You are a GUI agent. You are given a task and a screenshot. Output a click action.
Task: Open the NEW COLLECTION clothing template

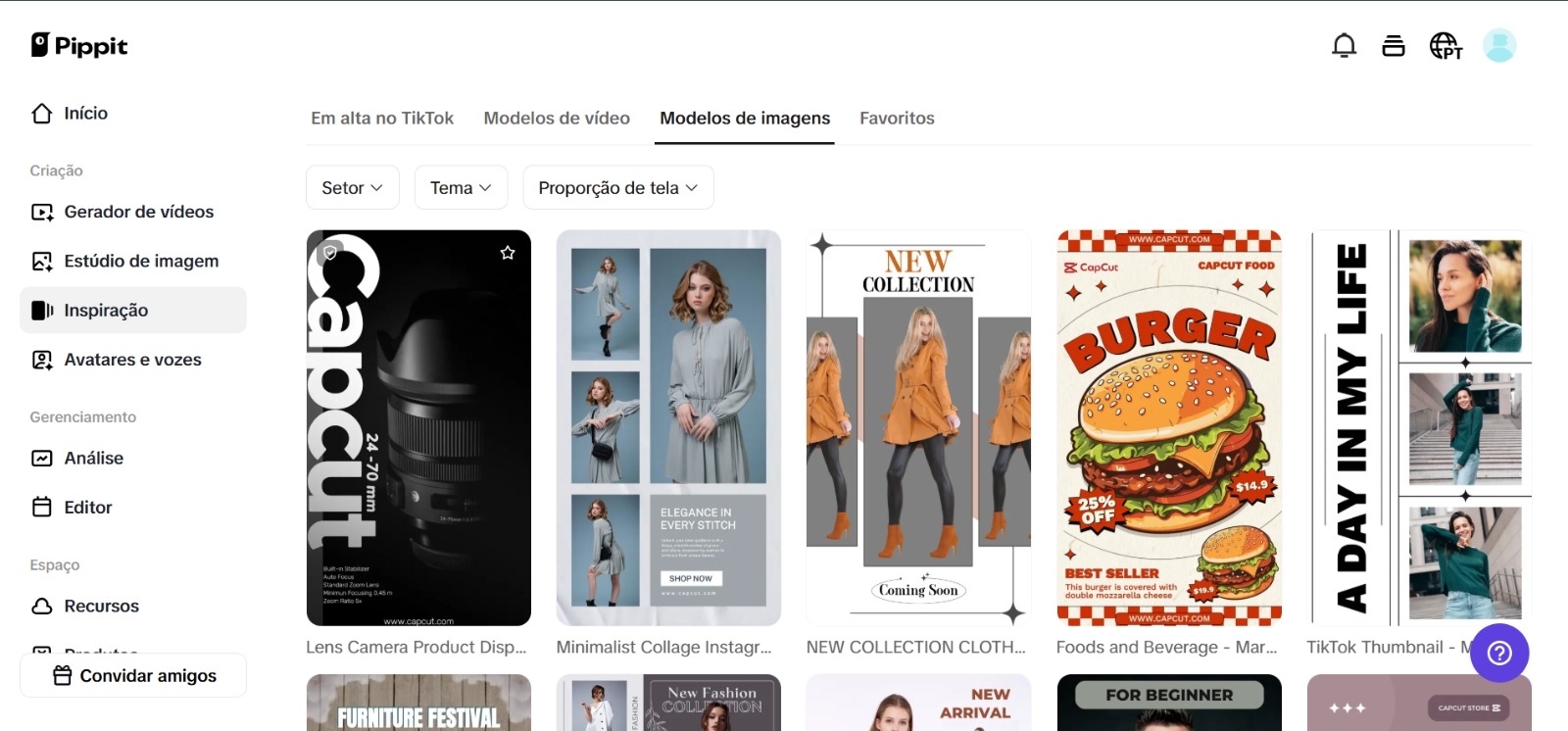tap(918, 427)
